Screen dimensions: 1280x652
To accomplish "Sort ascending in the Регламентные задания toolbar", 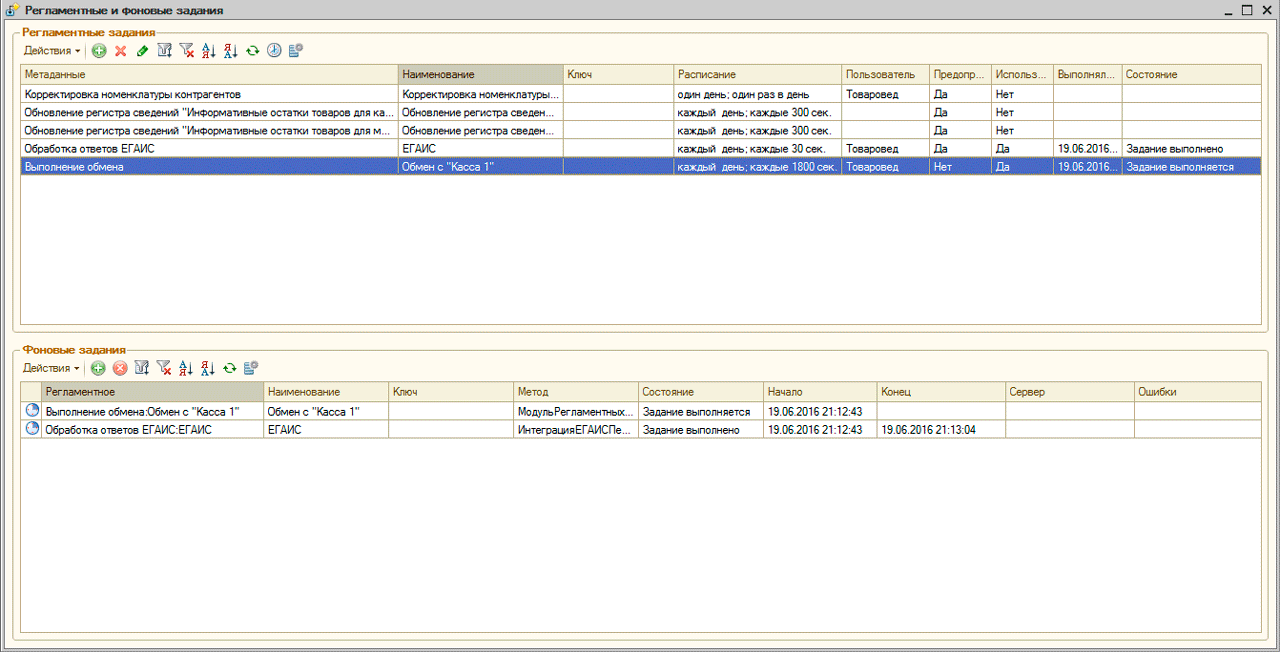I will coord(209,50).
